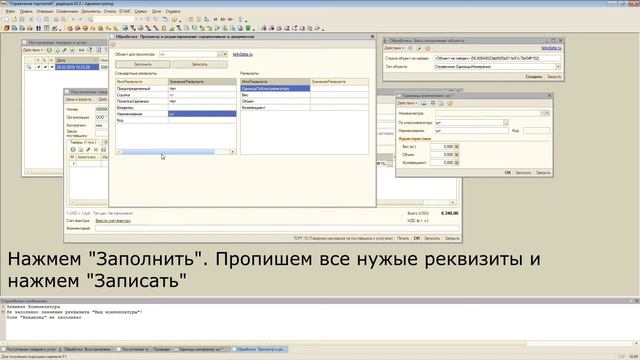Click the Заполнить button
The width and height of the screenshot is (640, 360).
coord(143,64)
